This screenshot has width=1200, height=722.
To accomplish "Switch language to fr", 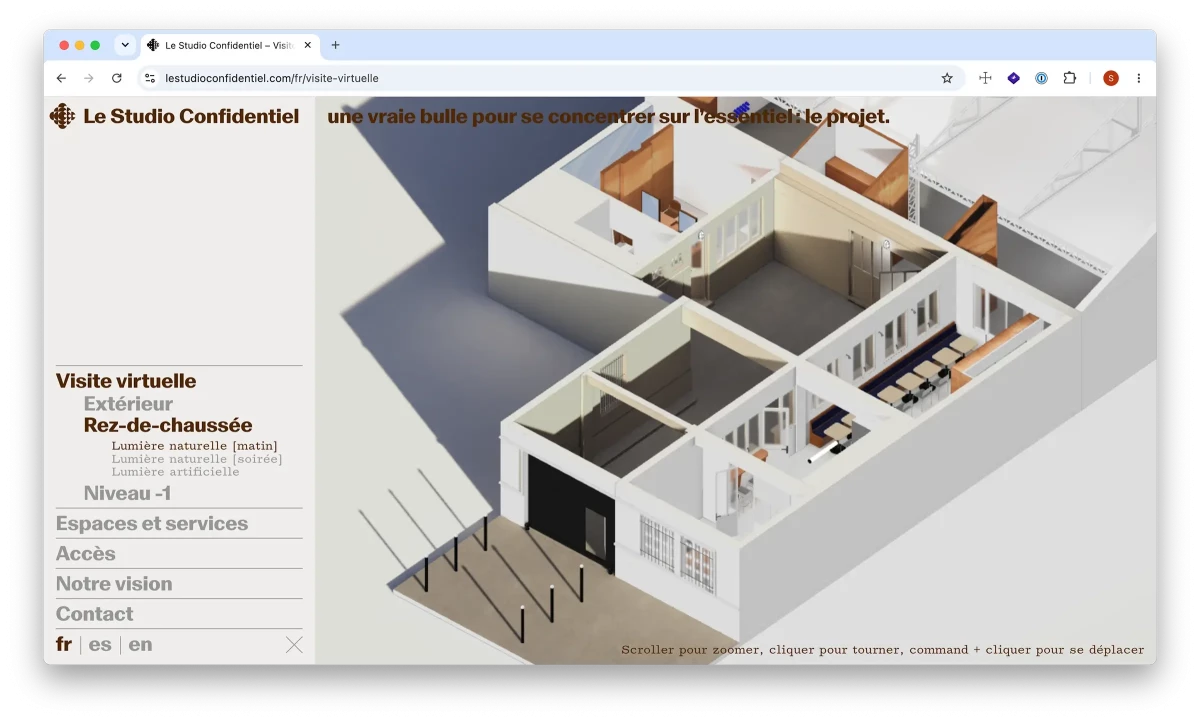I will tap(64, 644).
